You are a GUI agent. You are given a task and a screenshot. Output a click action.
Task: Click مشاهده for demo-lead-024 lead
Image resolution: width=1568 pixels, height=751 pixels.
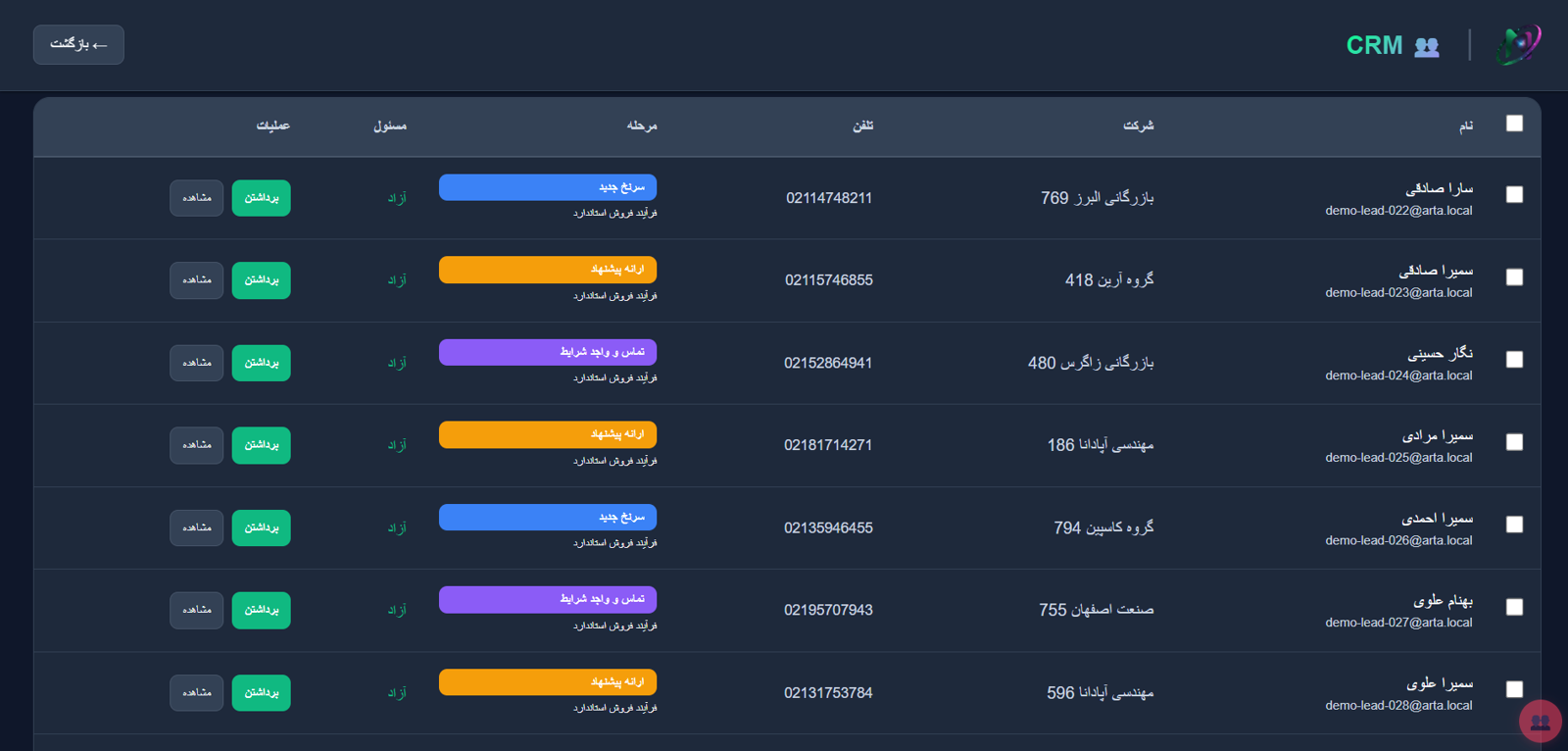click(197, 363)
